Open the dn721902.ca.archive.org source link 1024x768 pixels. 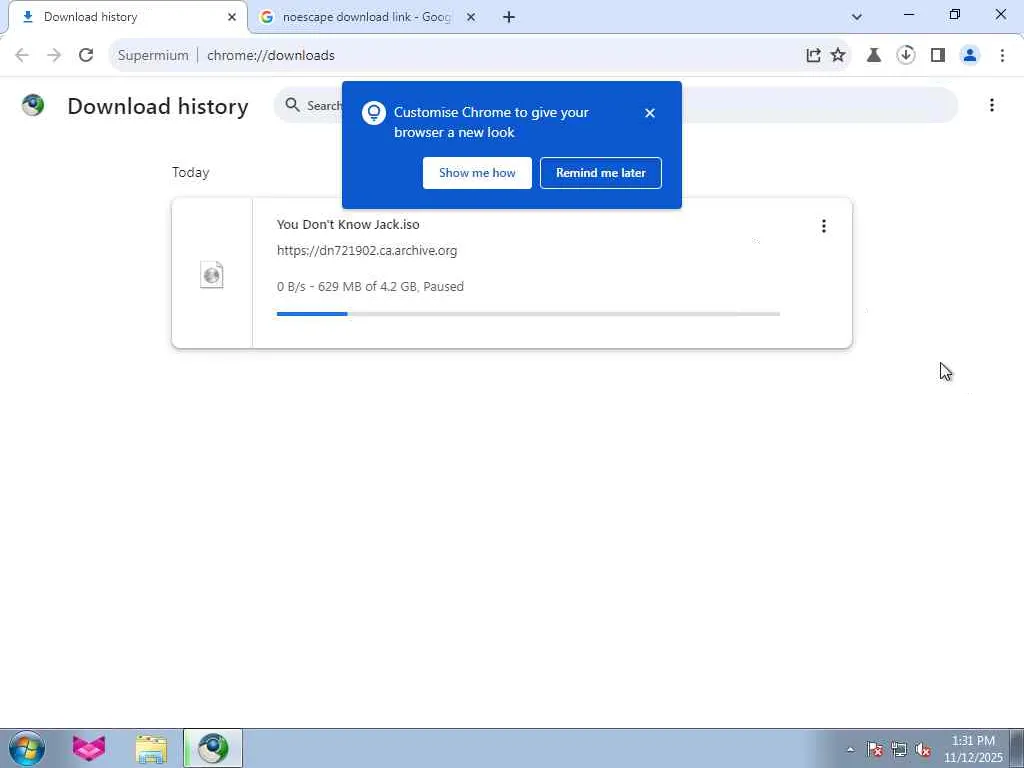[x=367, y=251]
